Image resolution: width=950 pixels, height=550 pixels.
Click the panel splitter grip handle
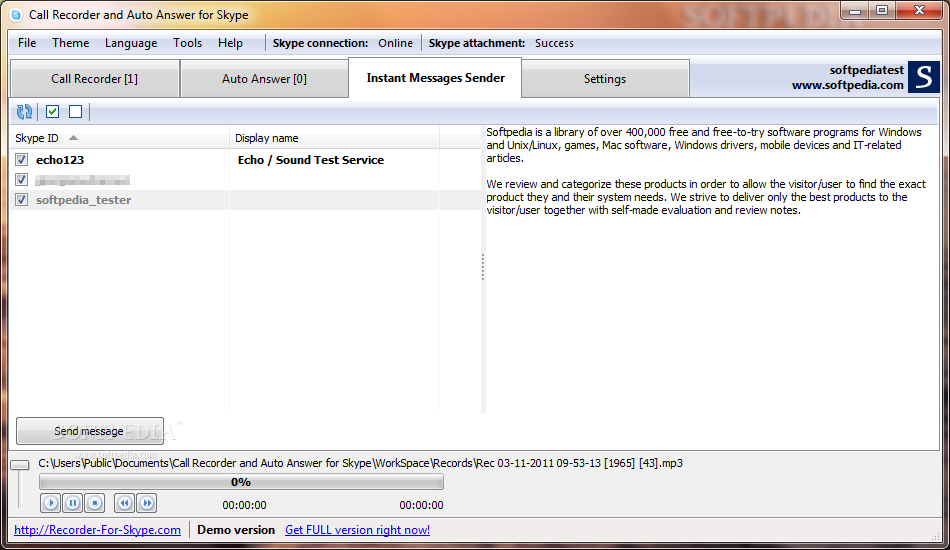pos(483,267)
